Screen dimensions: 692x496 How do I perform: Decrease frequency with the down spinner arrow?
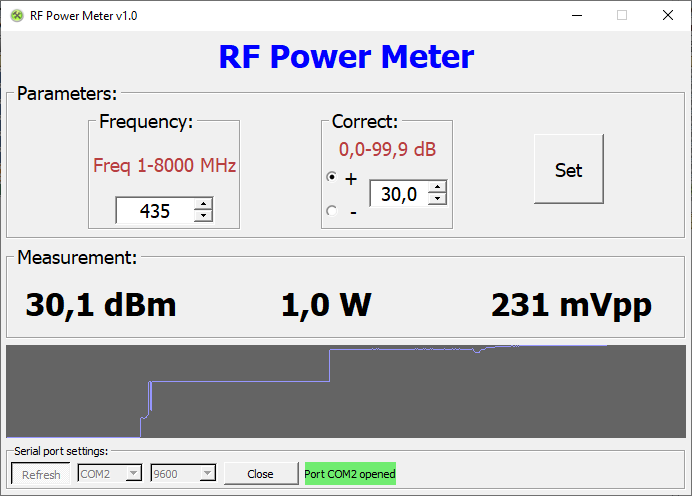[x=203, y=215]
